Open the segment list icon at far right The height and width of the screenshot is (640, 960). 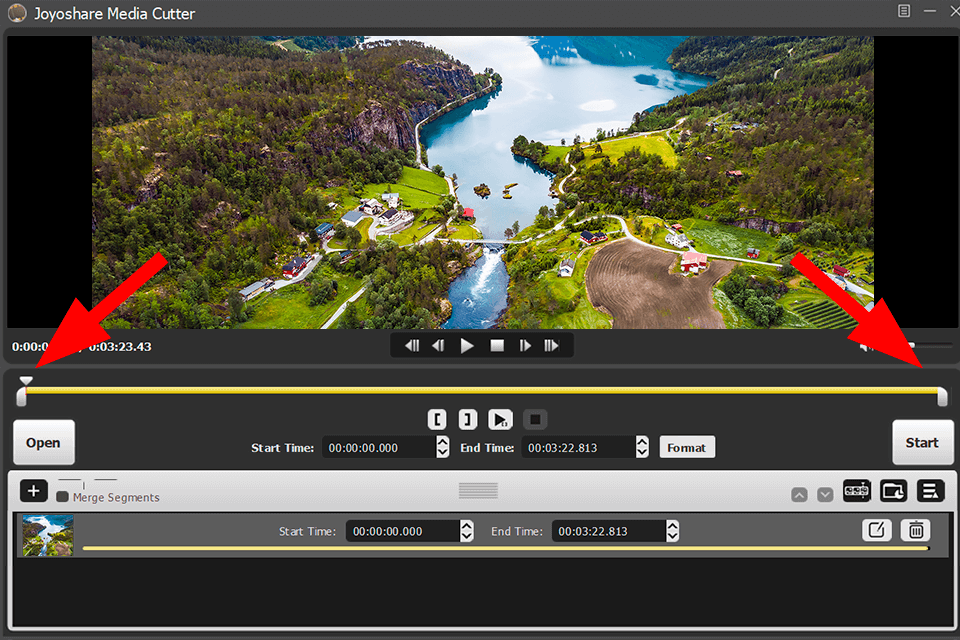pyautogui.click(x=930, y=491)
